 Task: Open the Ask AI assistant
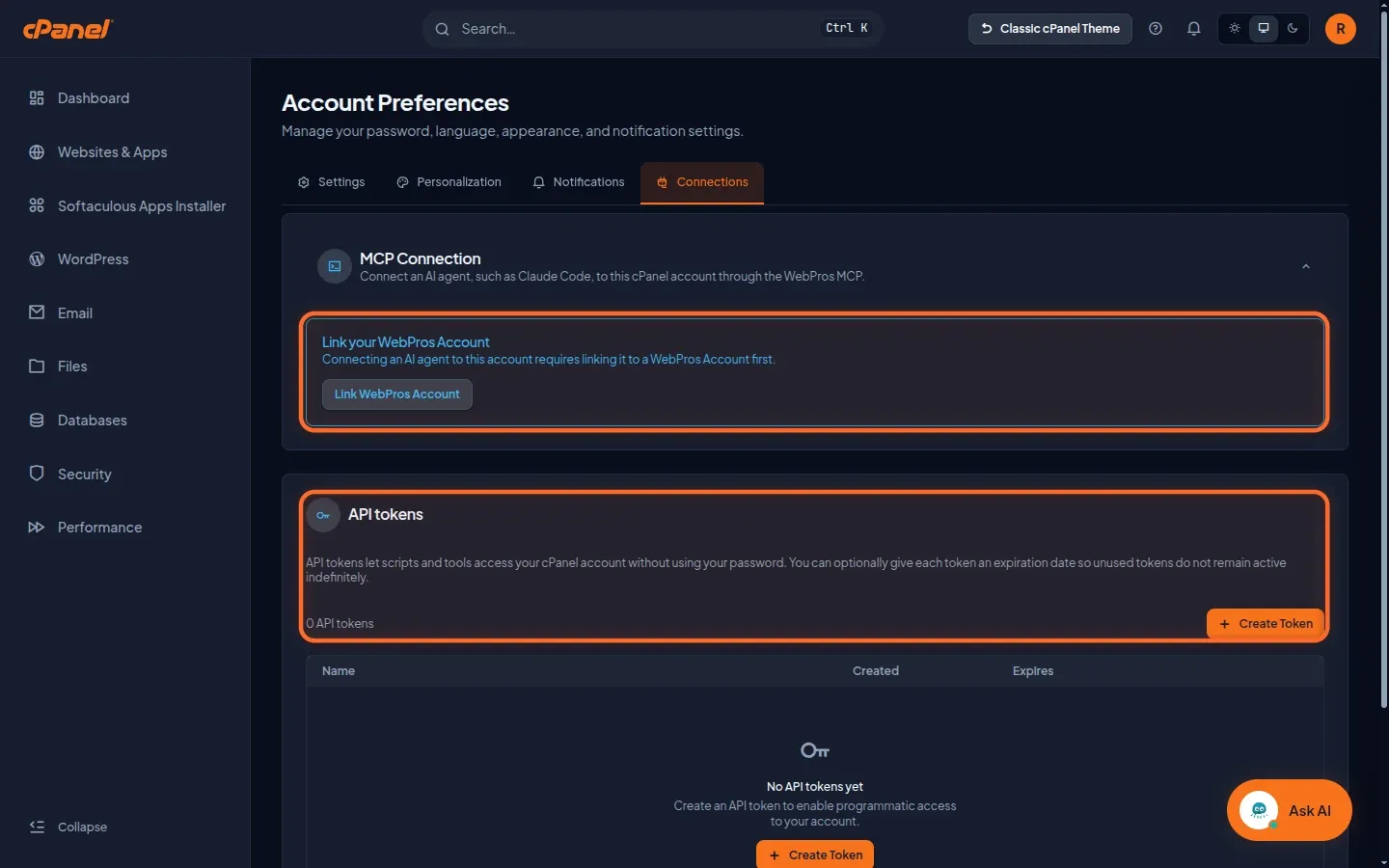1290,810
